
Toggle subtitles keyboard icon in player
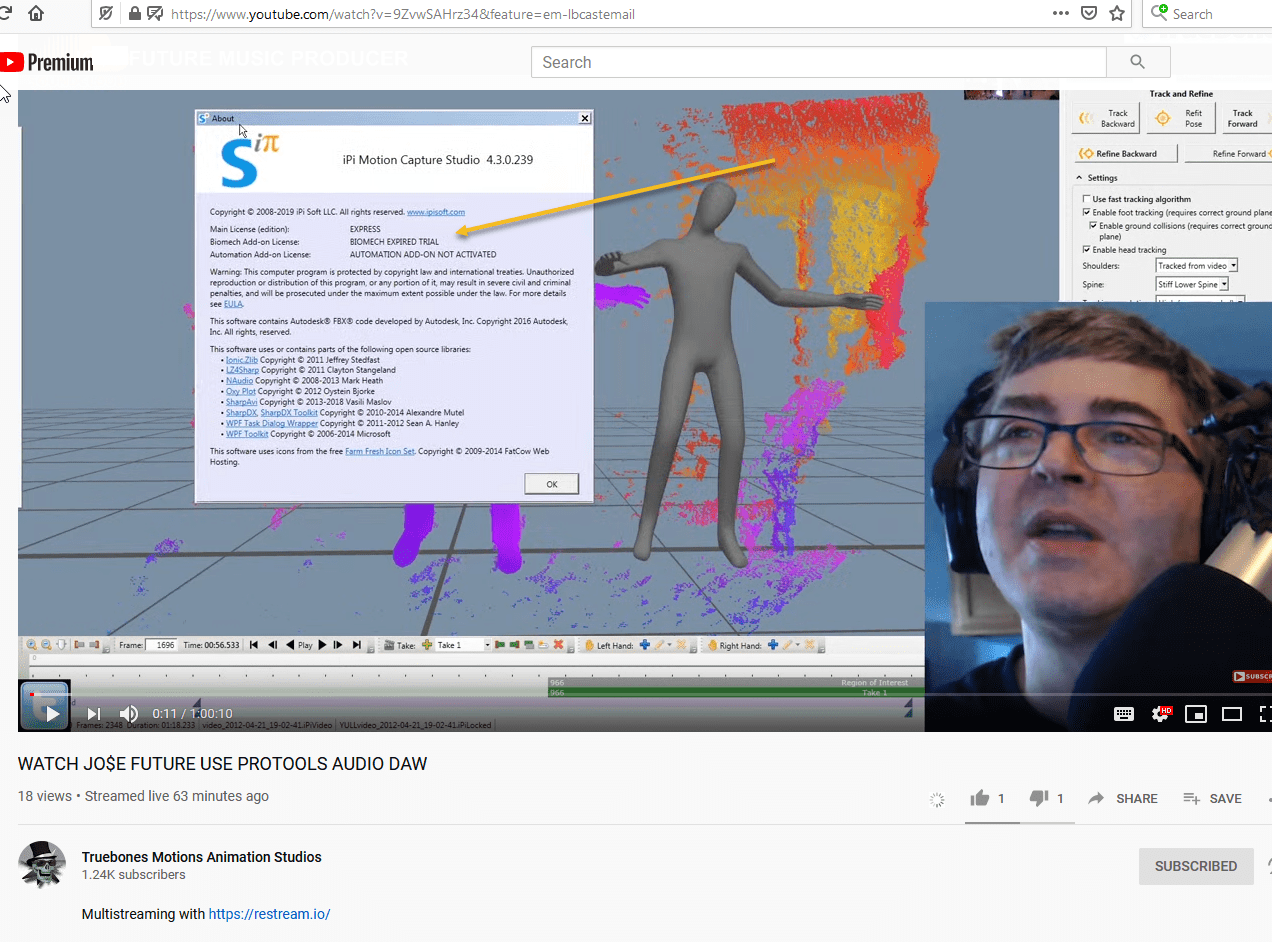click(1124, 714)
